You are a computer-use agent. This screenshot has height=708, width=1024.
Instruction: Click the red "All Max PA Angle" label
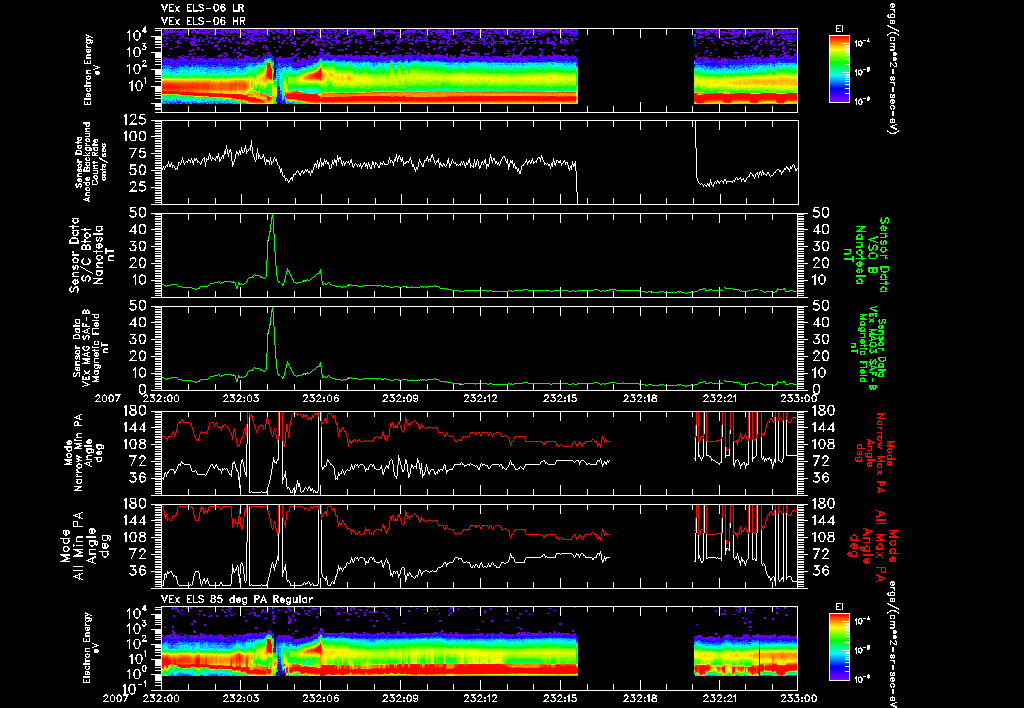pyautogui.click(x=875, y=546)
